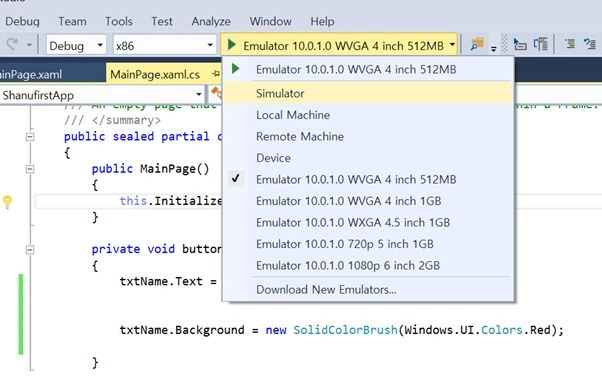Click Download New Emulators link
This screenshot has width=602, height=377.
(x=326, y=289)
